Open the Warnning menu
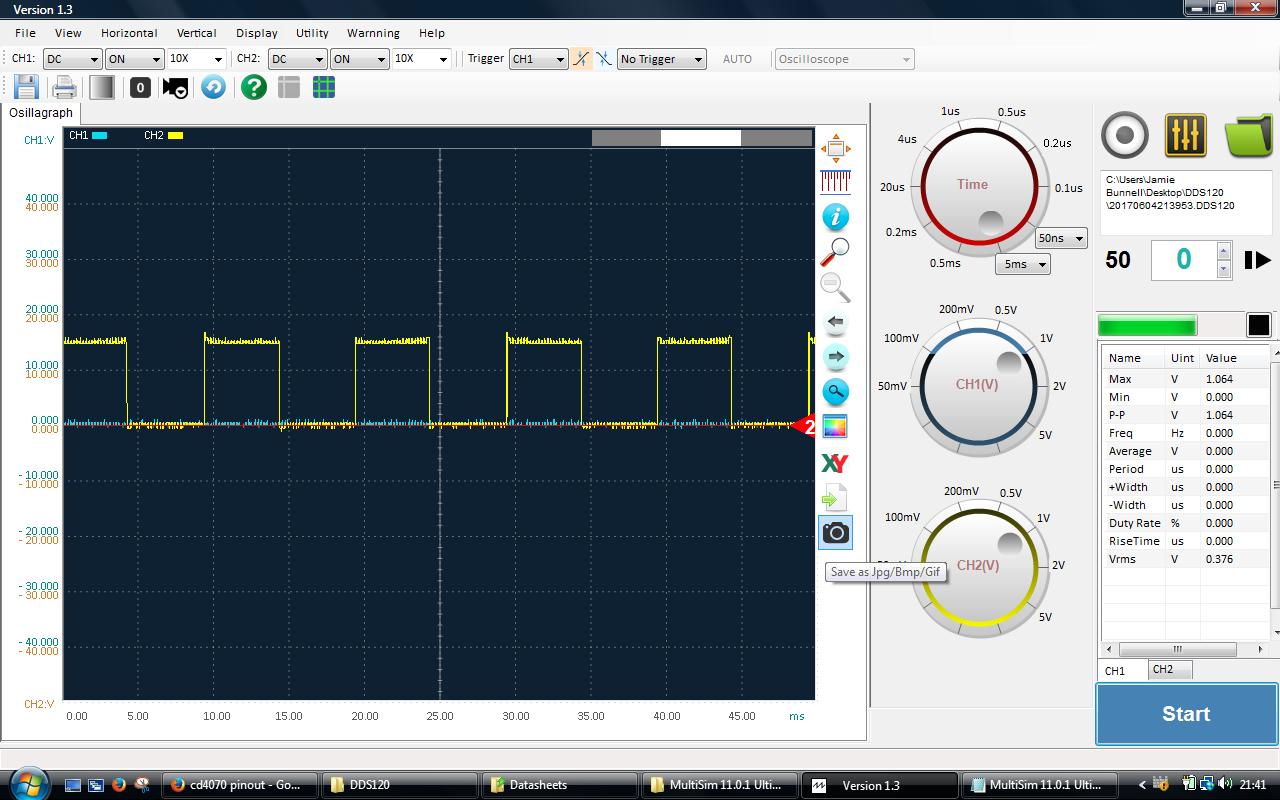The width and height of the screenshot is (1280, 800). (x=373, y=33)
